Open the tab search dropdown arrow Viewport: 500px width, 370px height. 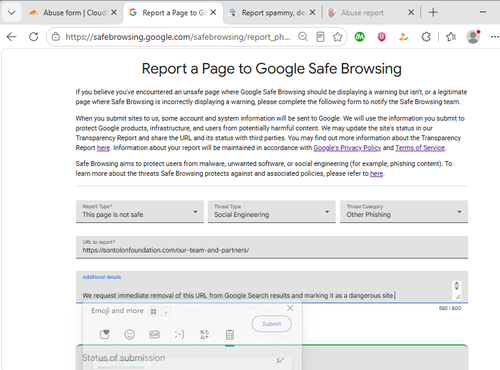point(12,13)
